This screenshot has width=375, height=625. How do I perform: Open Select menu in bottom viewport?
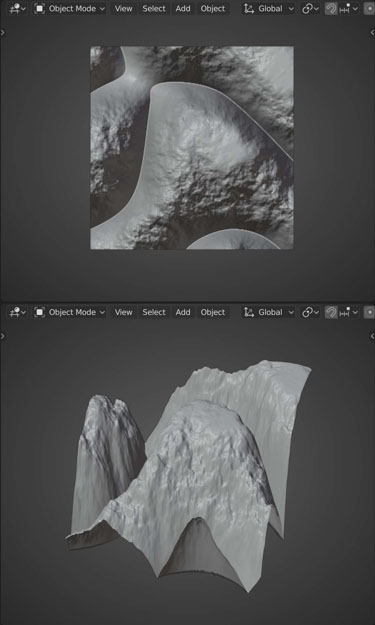coord(154,312)
